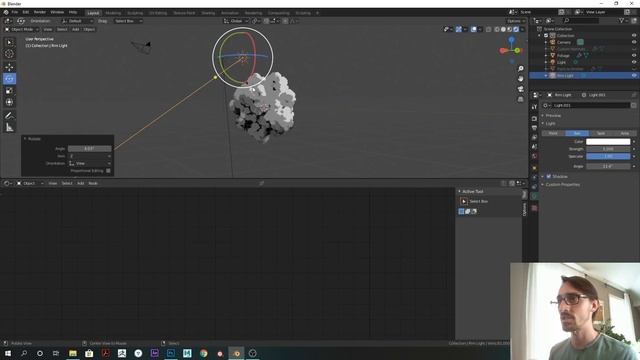
Task: Open viewport header Add menu
Action: pyautogui.click(x=76, y=29)
